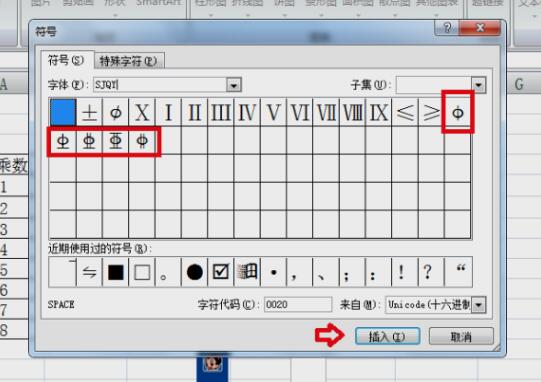The height and width of the screenshot is (382, 541).
Task: Pick recent symbol checked box
Action: [x=221, y=272]
